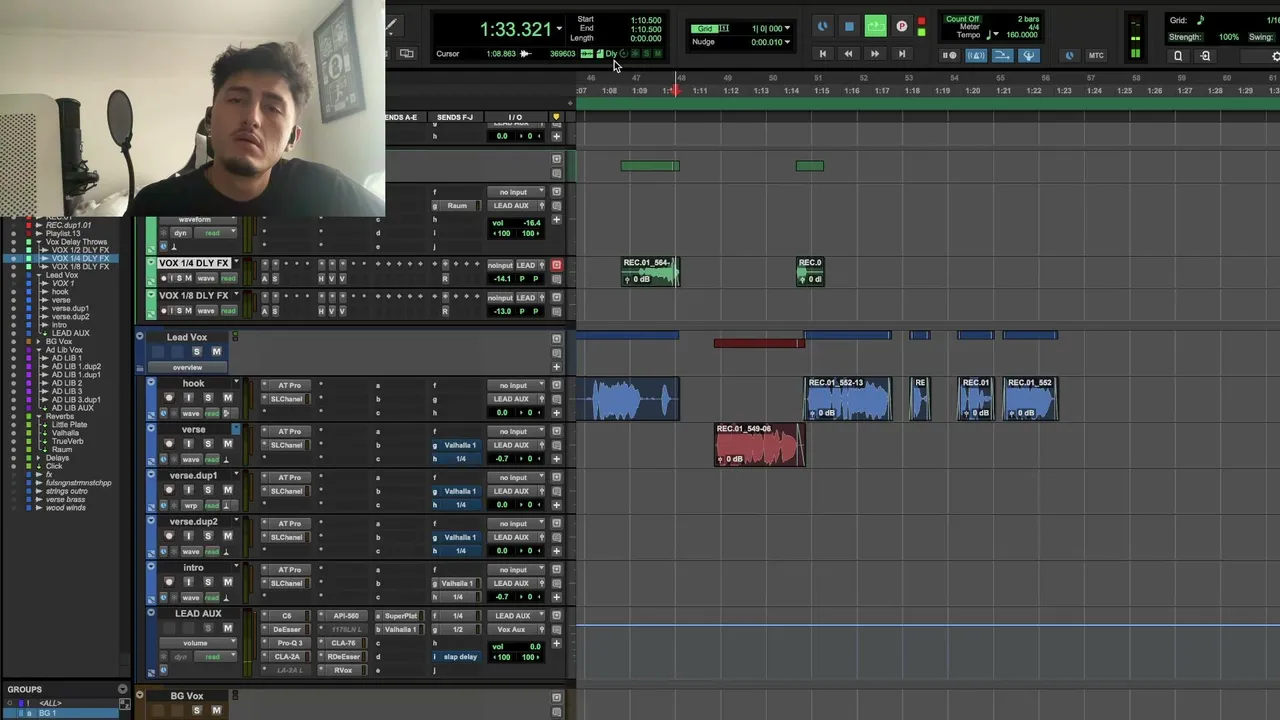The height and width of the screenshot is (720, 1280).
Task: Select strings outro in track list
Action: [67, 491]
